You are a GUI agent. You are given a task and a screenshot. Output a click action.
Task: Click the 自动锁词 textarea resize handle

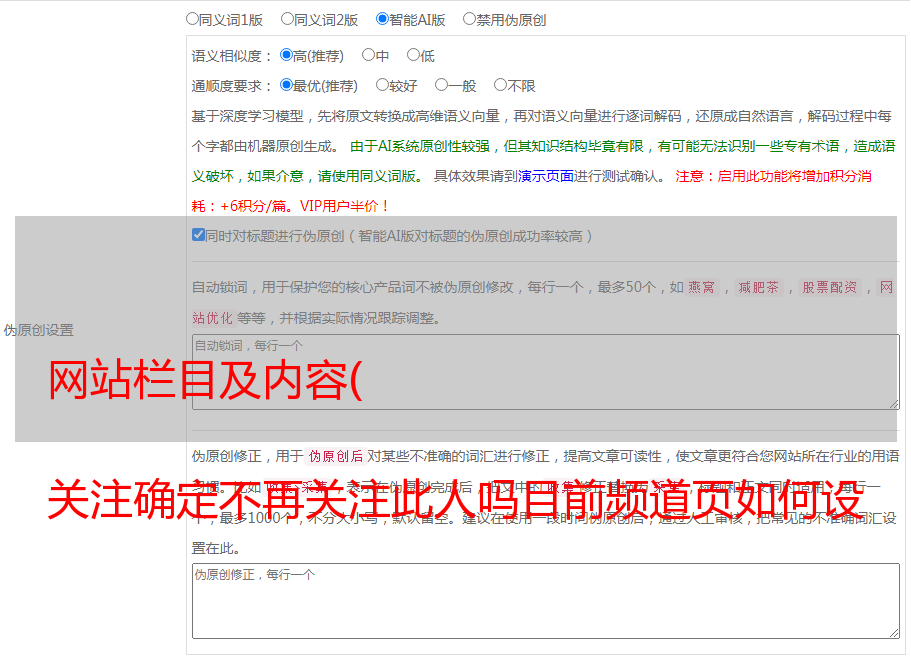pyautogui.click(x=893, y=402)
